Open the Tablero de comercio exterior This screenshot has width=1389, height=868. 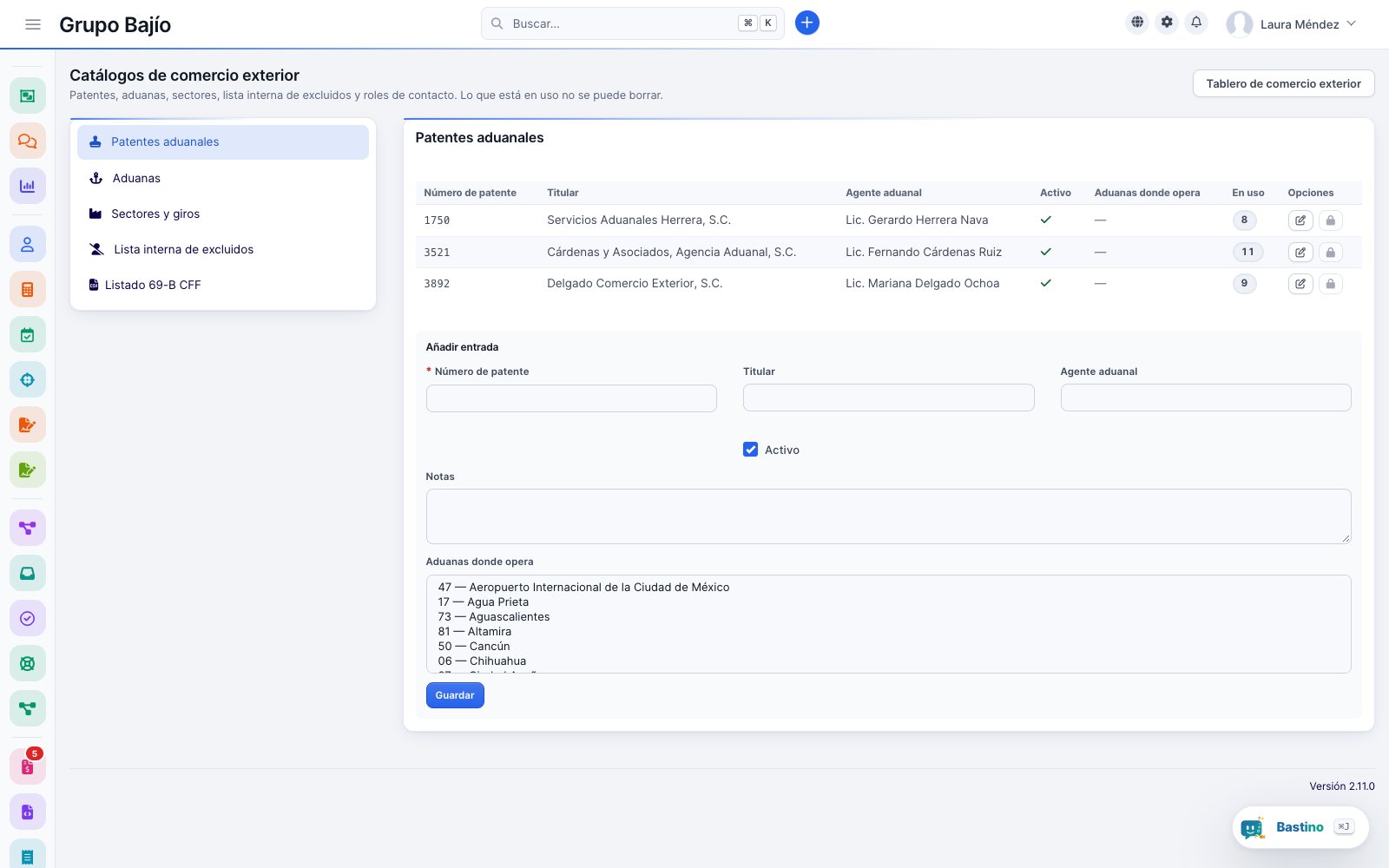(1283, 83)
